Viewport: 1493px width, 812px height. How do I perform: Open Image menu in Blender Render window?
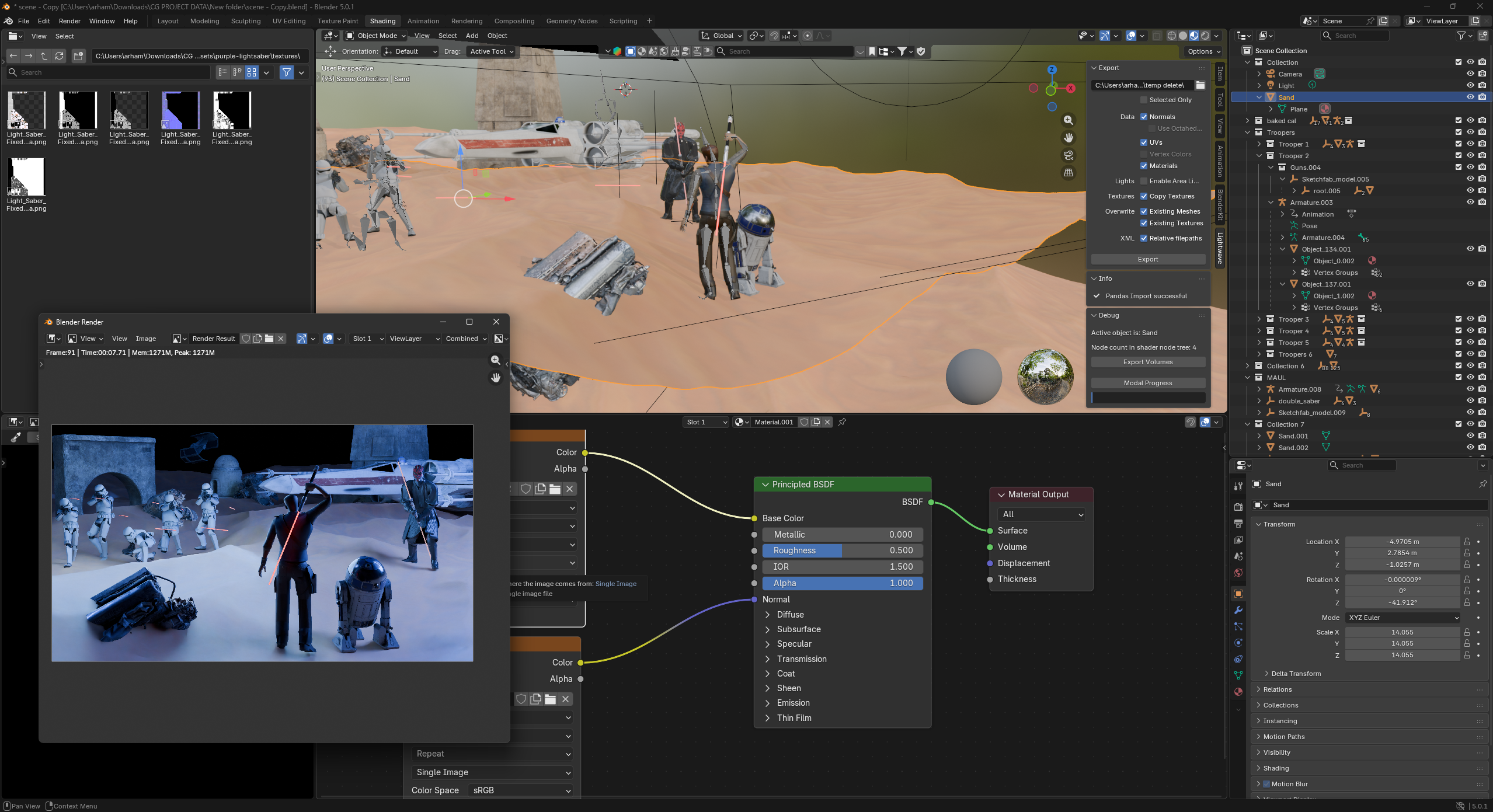(146, 339)
